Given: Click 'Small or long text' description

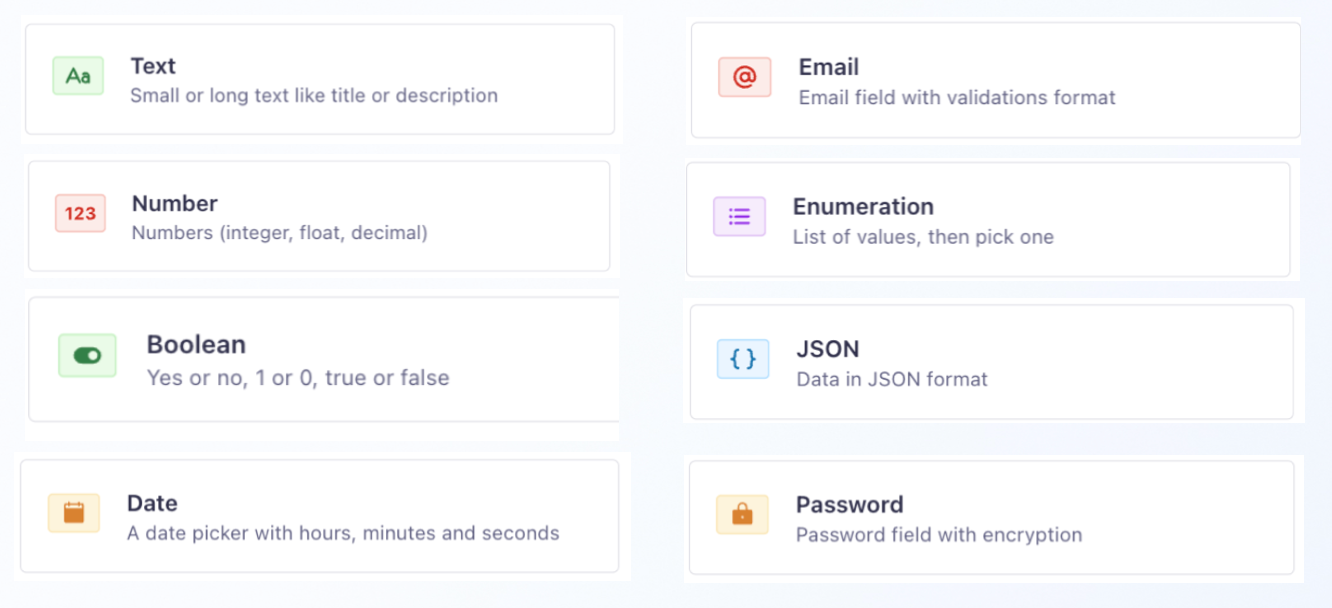Looking at the screenshot, I should pos(314,96).
